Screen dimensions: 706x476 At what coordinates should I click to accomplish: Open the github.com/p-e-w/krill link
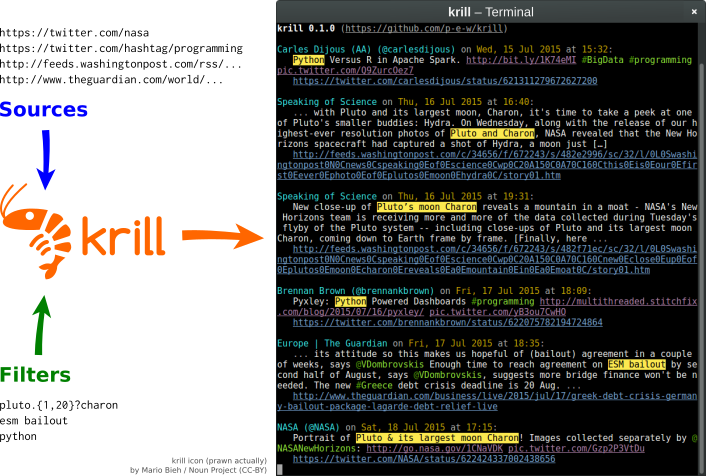(424, 28)
